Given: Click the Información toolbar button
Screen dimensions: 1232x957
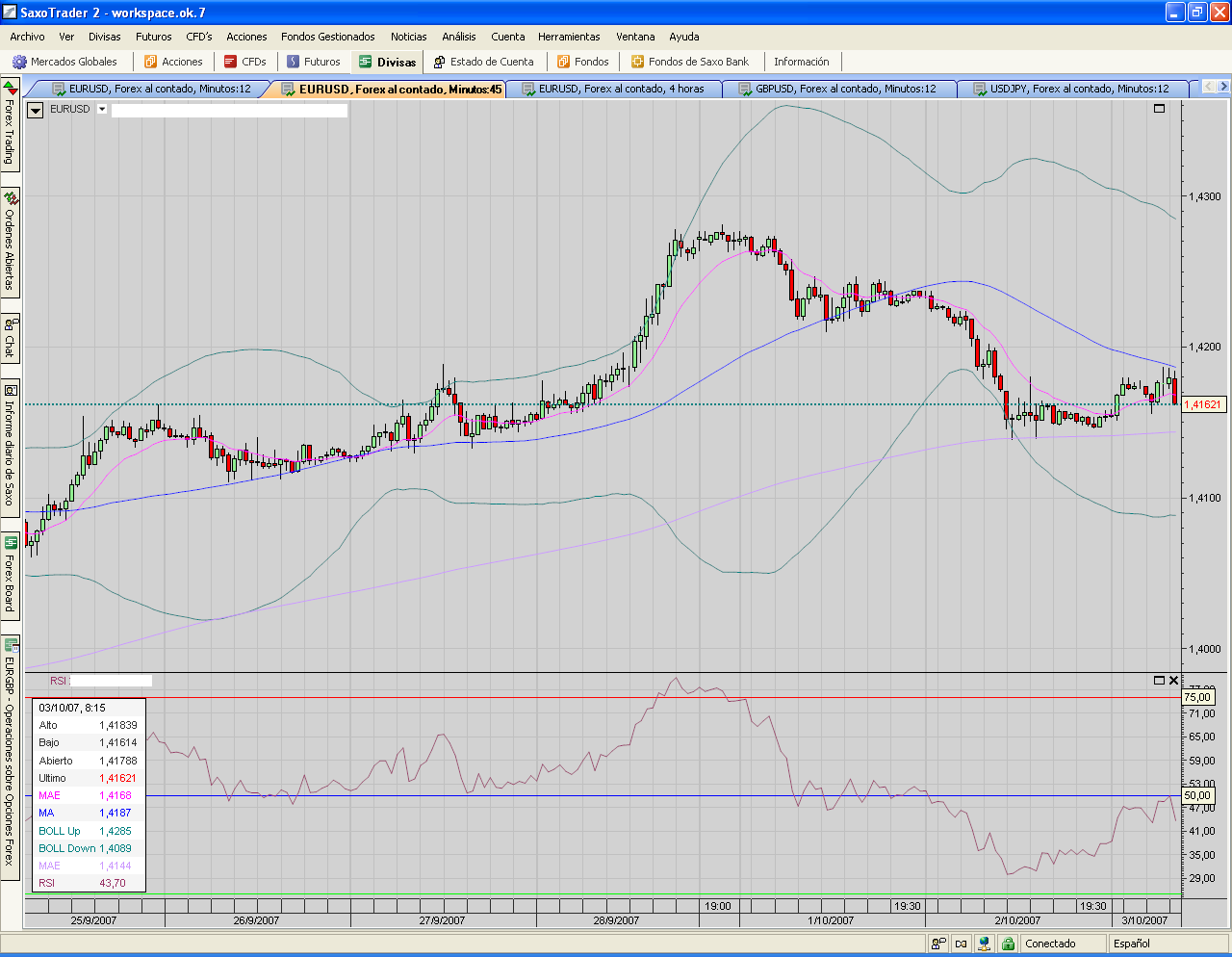Looking at the screenshot, I should 801,62.
